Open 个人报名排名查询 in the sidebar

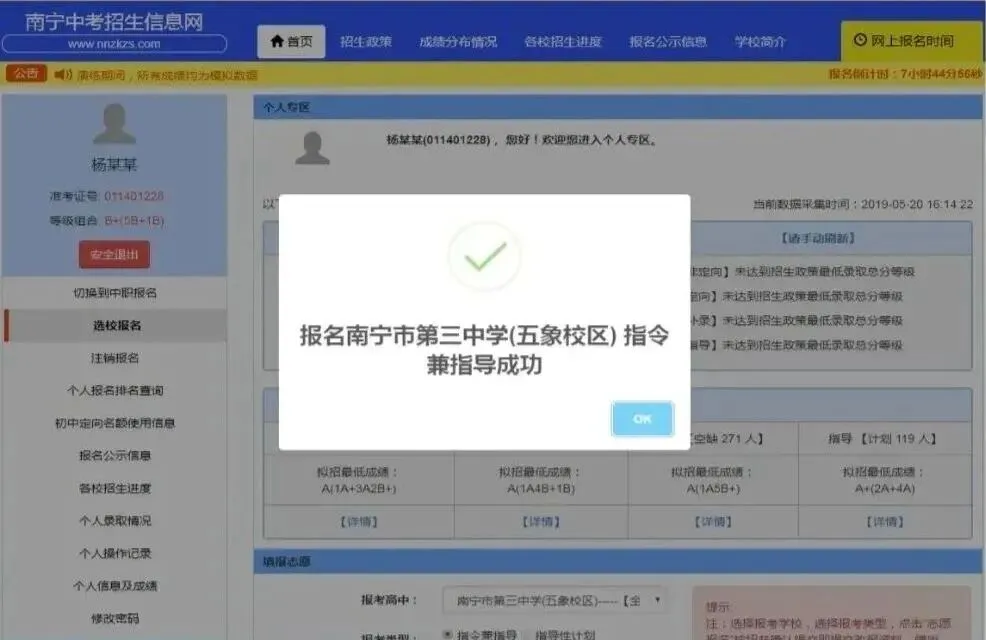point(114,390)
